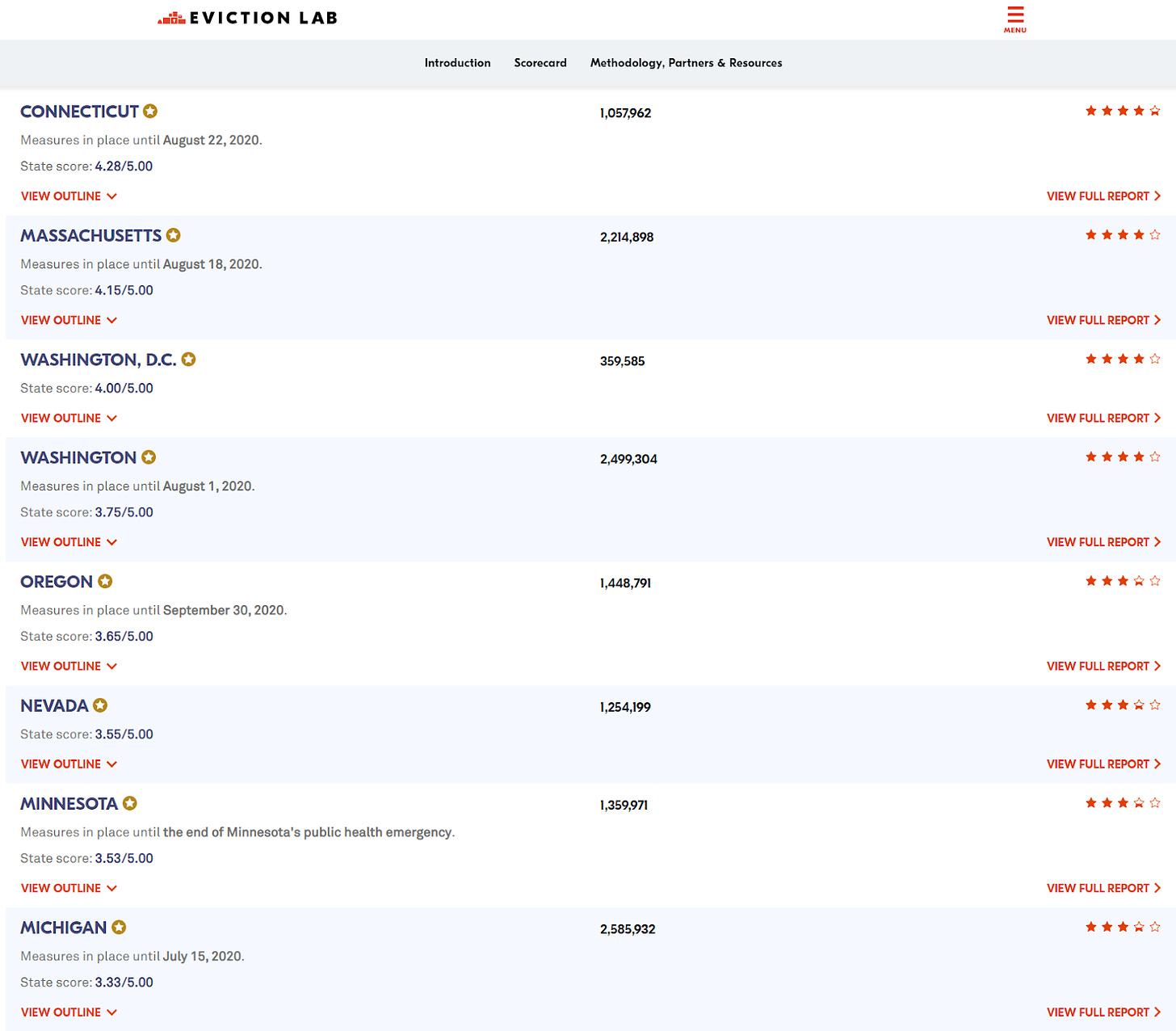This screenshot has width=1176, height=1031.
Task: Click the WASHINGTON, D.C. heading
Action: pyautogui.click(x=98, y=360)
